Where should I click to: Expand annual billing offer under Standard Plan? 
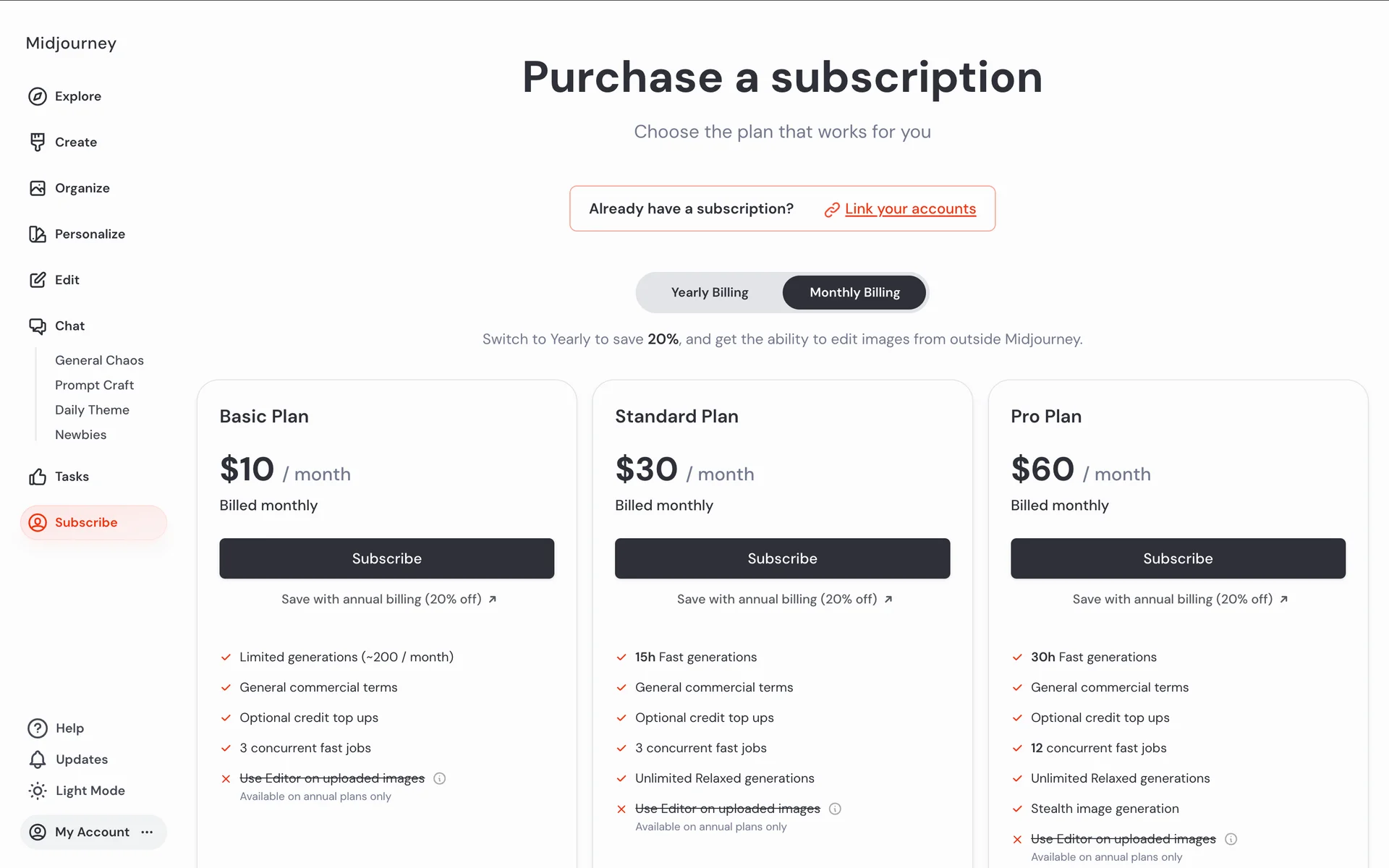(x=784, y=599)
